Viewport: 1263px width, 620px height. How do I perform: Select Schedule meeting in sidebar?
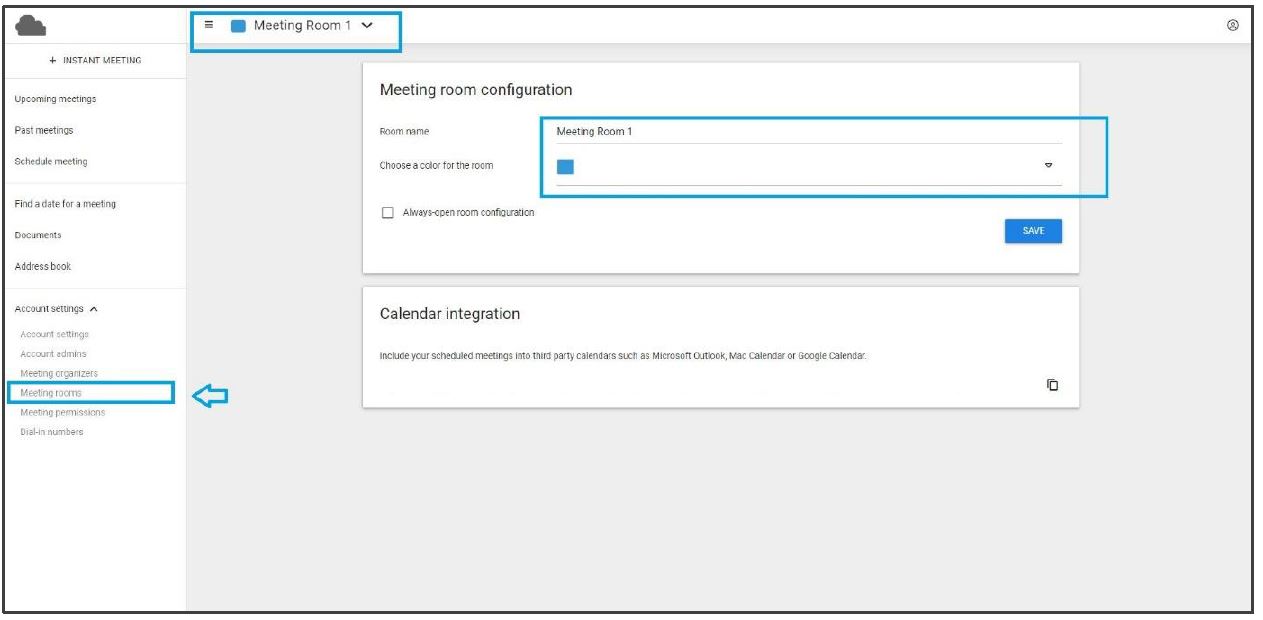(x=51, y=161)
